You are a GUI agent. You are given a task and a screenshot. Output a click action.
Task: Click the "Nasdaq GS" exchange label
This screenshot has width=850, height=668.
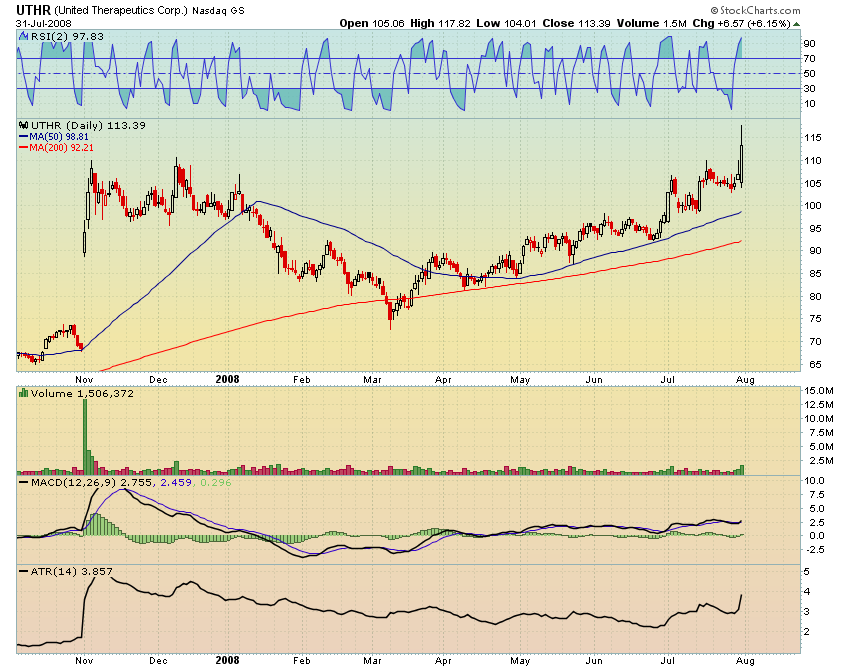(218, 11)
